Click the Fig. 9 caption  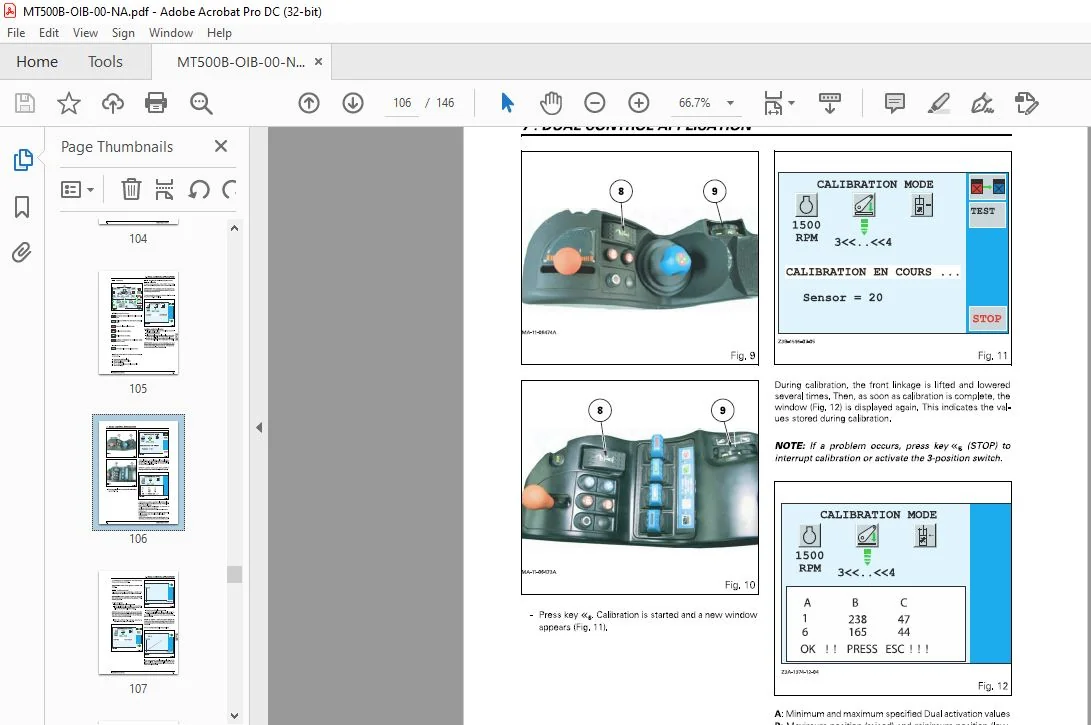coord(742,356)
